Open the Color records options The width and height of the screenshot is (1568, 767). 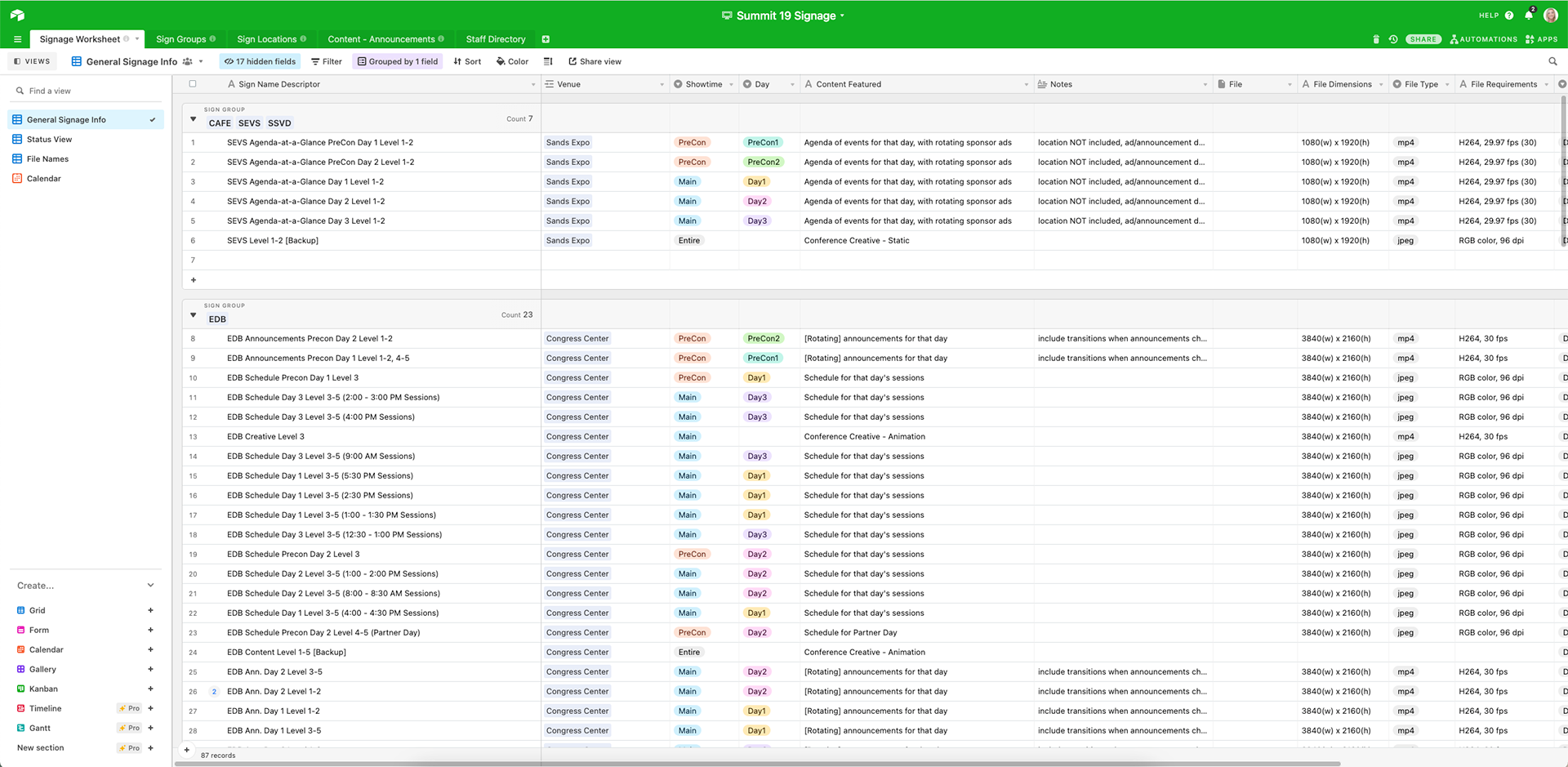512,61
